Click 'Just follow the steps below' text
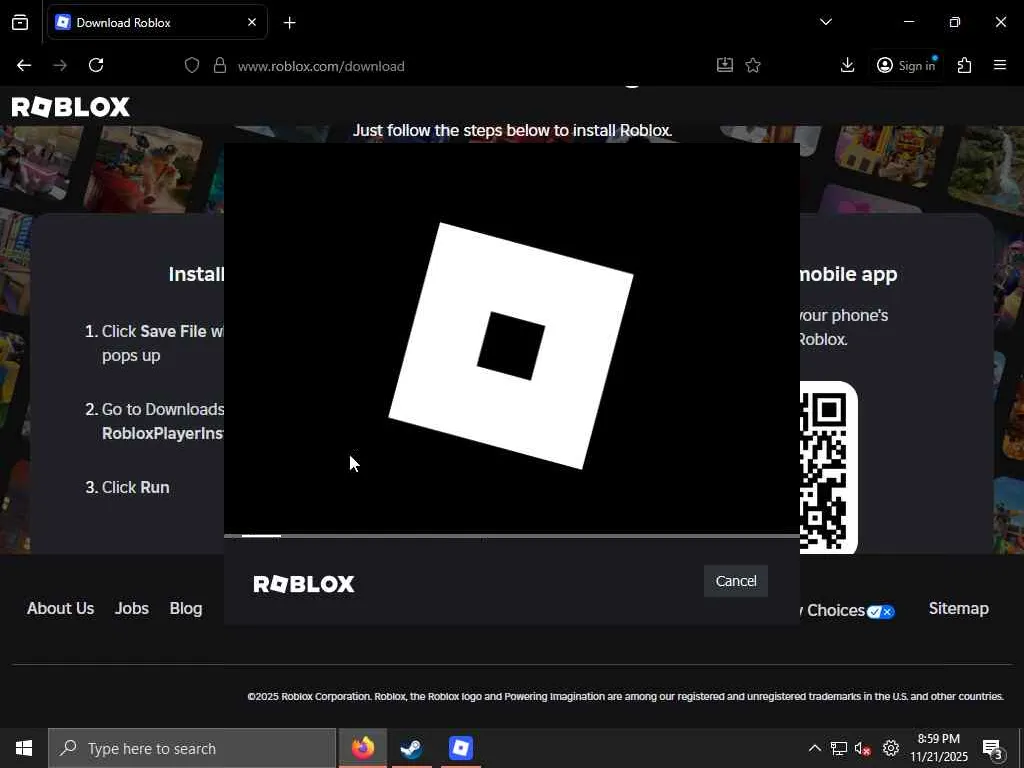Screen dimensions: 1024x768 512,130
